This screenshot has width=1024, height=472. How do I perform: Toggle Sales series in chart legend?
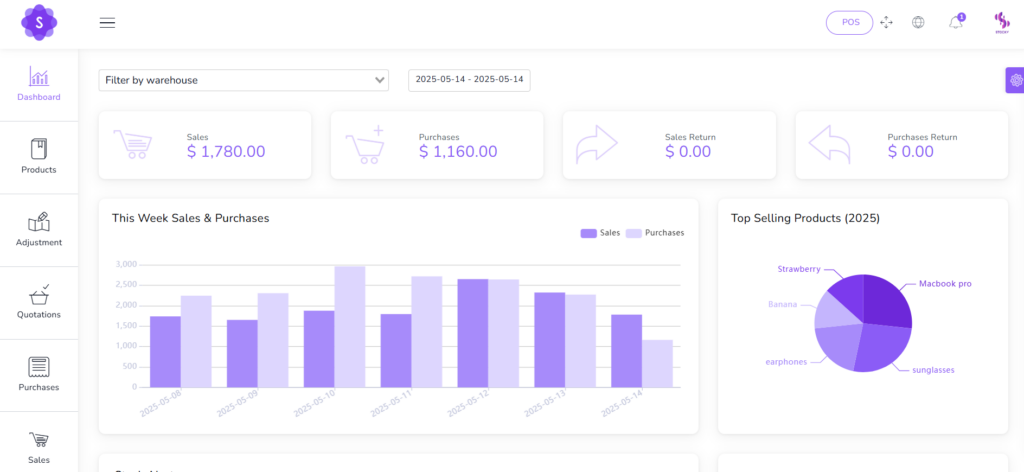pos(600,232)
